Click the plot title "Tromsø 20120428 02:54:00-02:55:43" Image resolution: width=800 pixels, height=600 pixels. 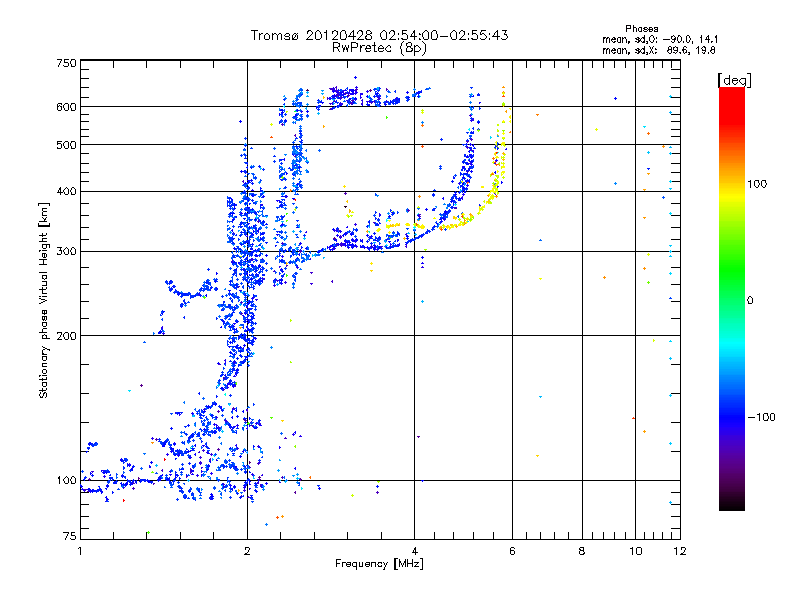pyautogui.click(x=379, y=35)
